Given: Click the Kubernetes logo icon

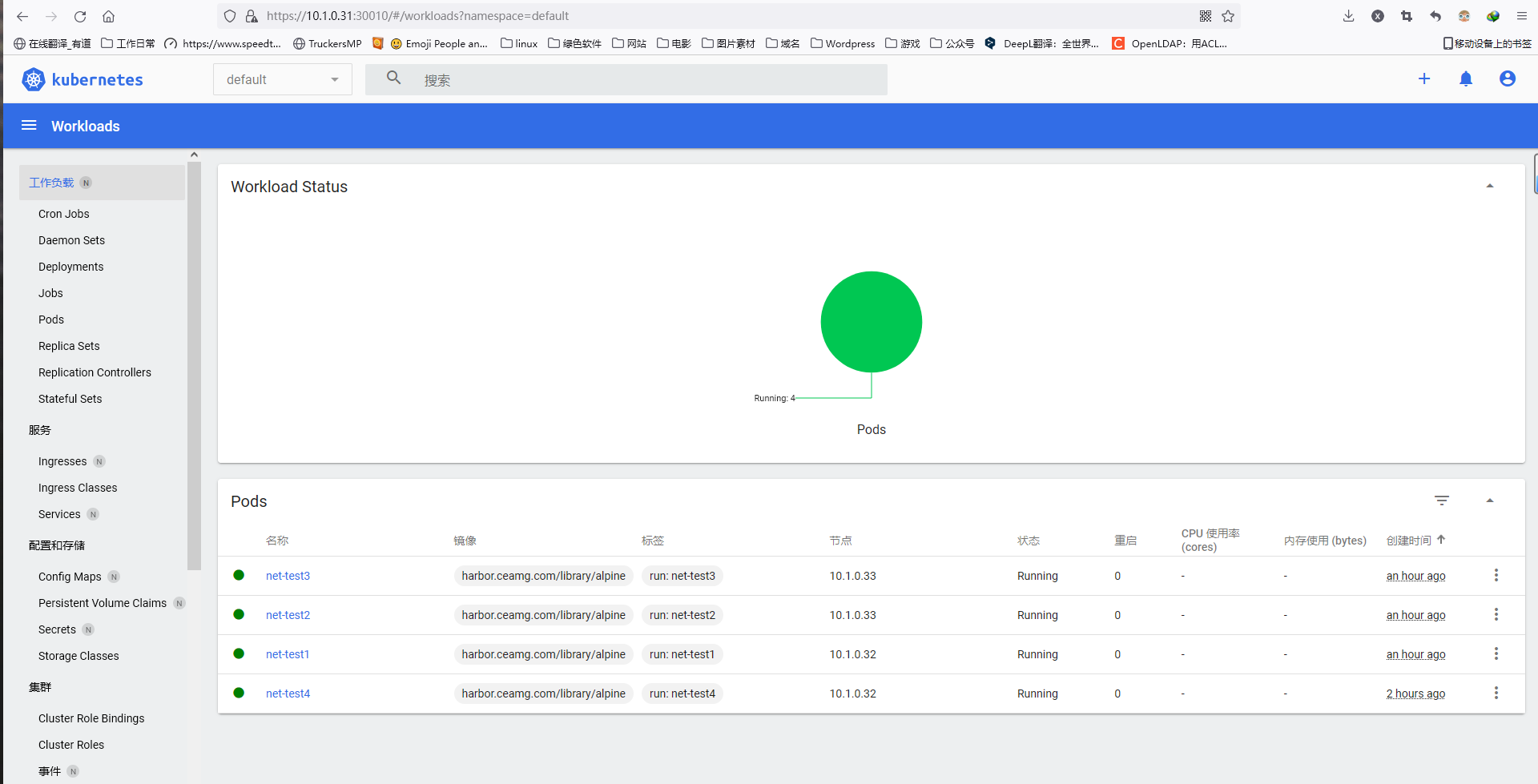Looking at the screenshot, I should (x=34, y=79).
